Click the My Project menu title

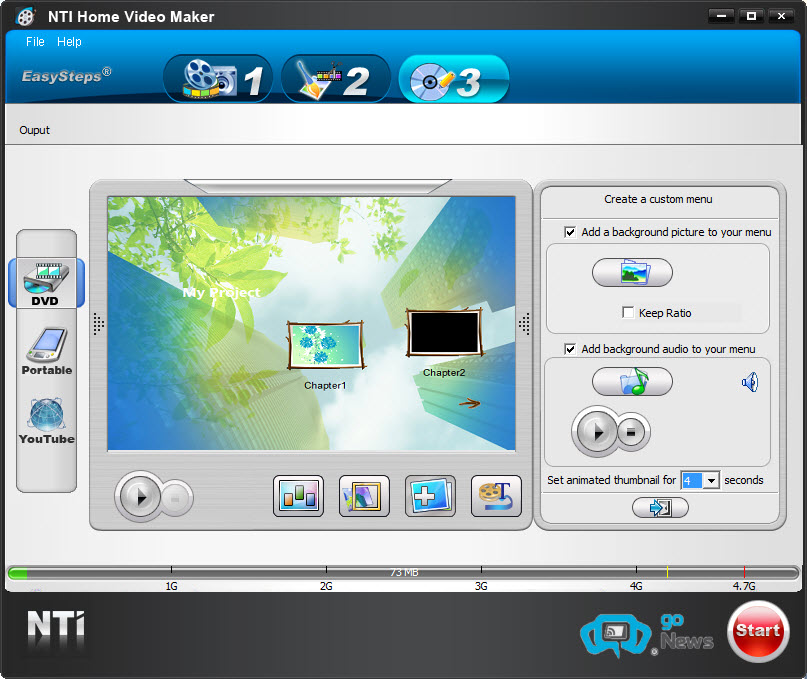click(x=221, y=292)
